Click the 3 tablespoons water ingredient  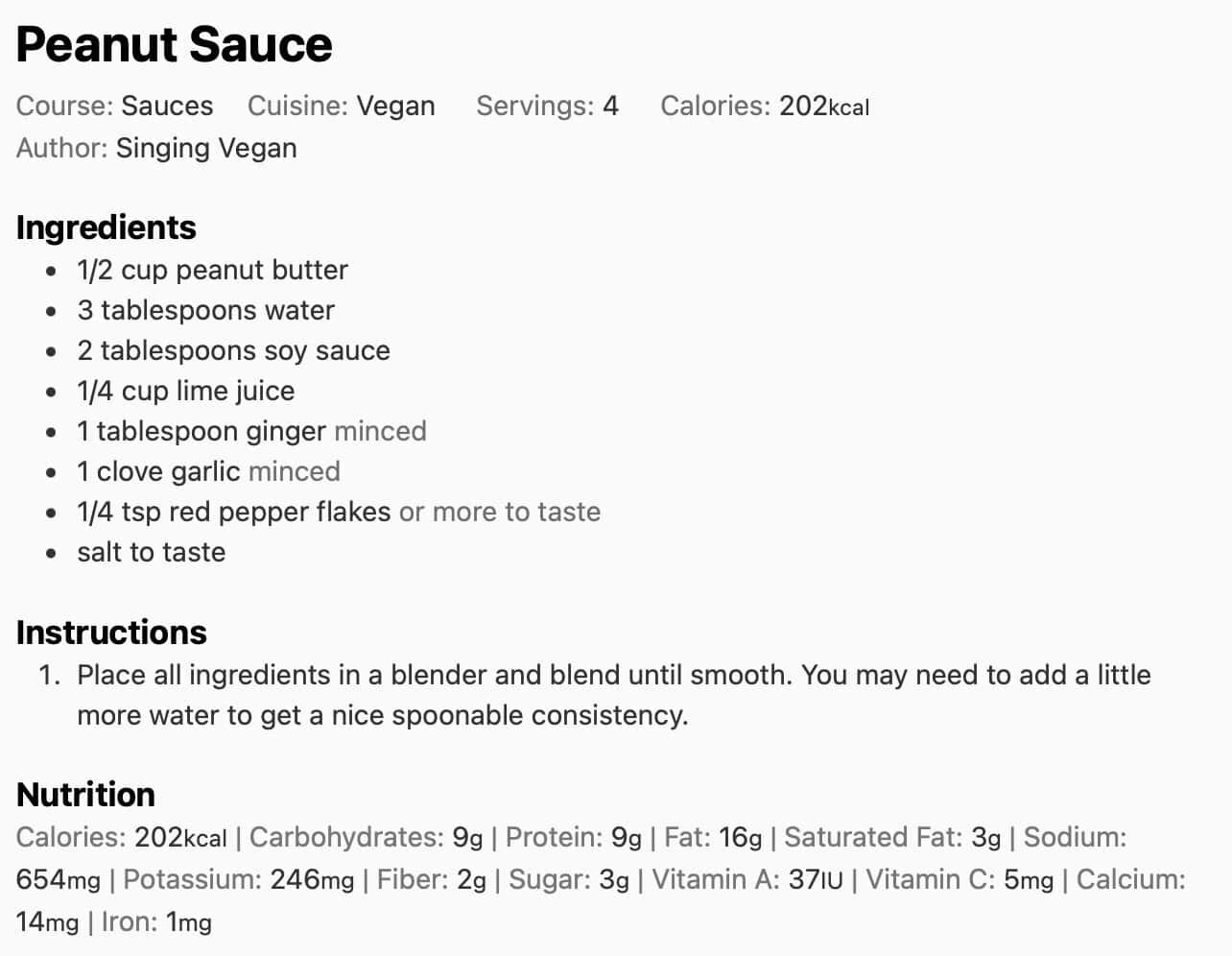click(x=205, y=310)
